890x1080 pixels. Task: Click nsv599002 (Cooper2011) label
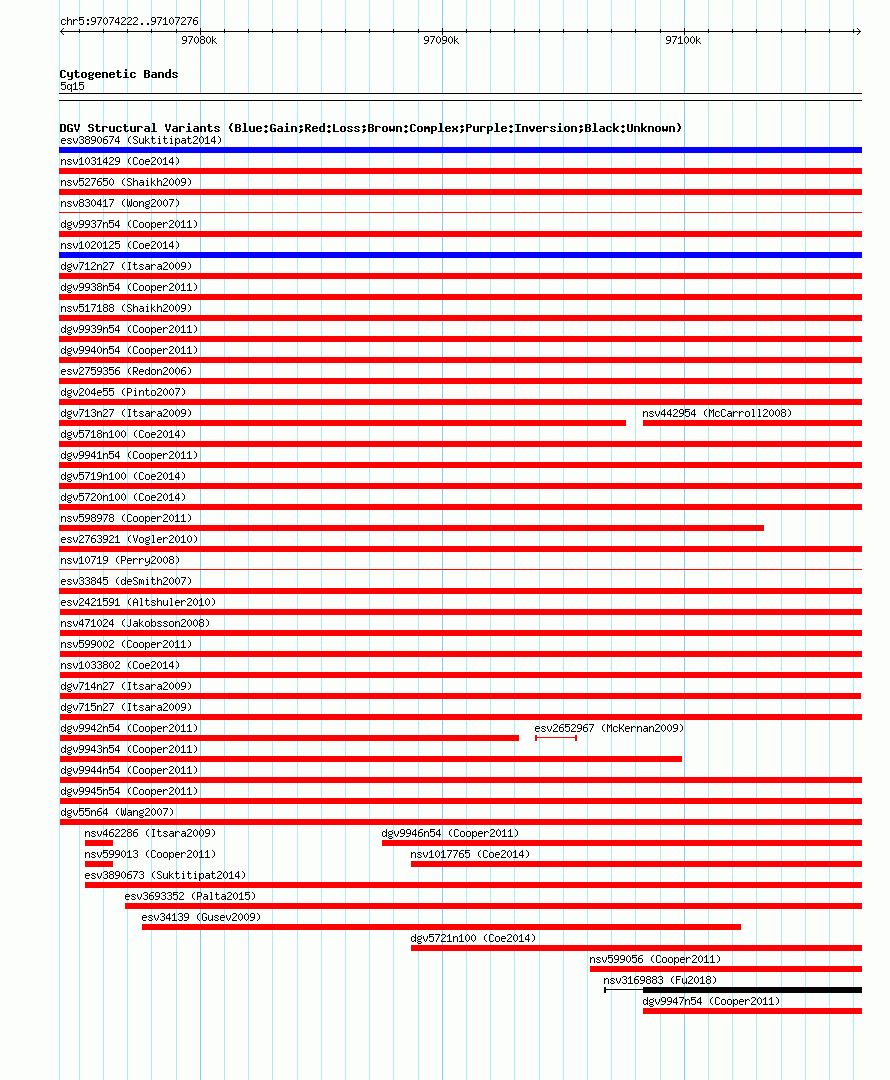(x=126, y=645)
